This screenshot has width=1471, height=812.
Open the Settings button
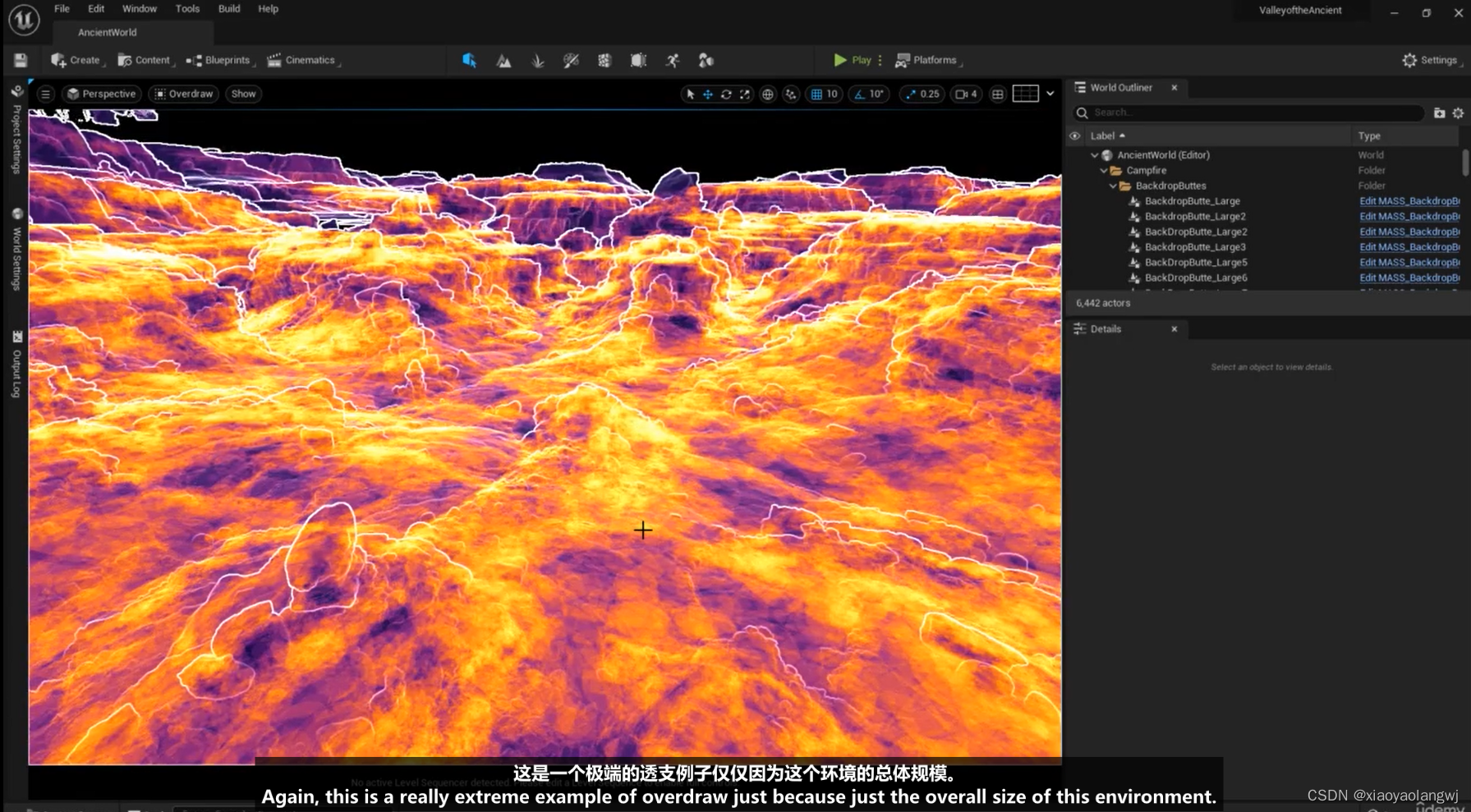pos(1430,61)
